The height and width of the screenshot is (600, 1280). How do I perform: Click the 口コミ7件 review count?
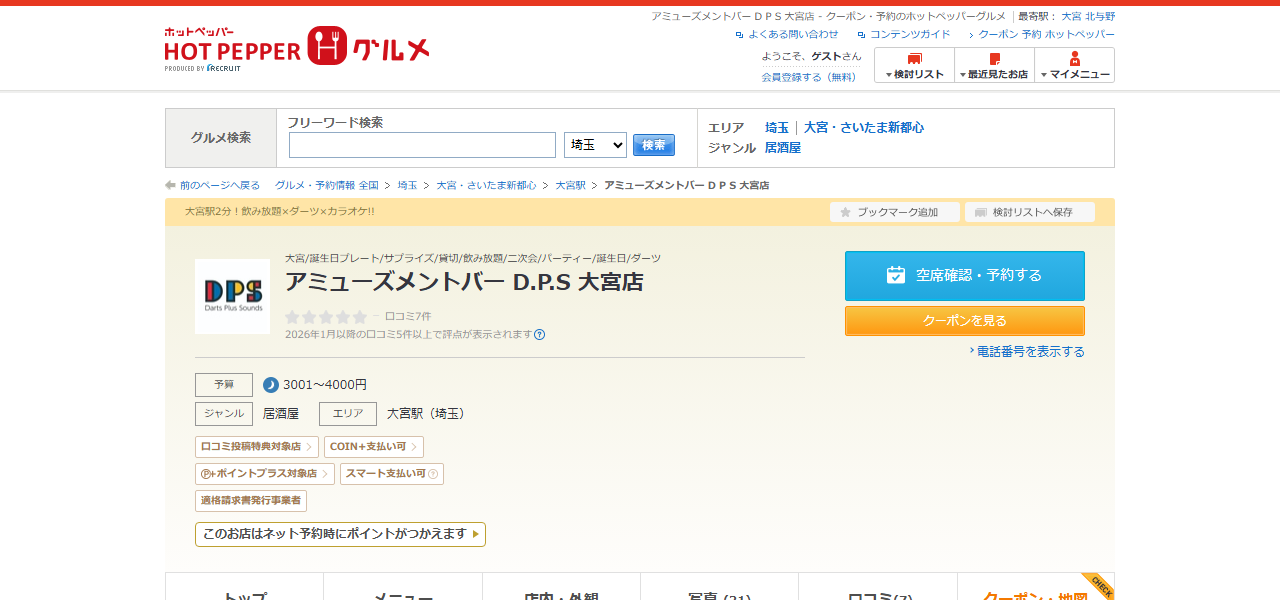click(408, 316)
